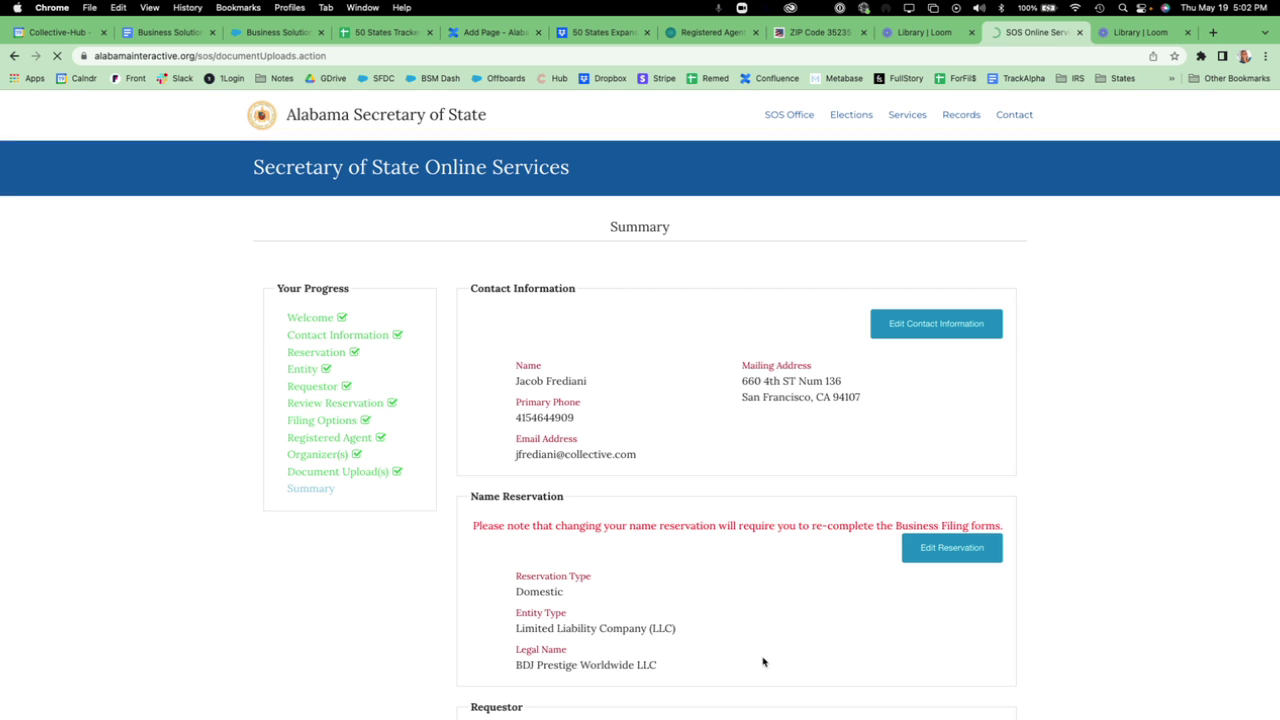Image resolution: width=1280 pixels, height=720 pixels.
Task: Go to the SOS Office page
Action: tap(789, 115)
